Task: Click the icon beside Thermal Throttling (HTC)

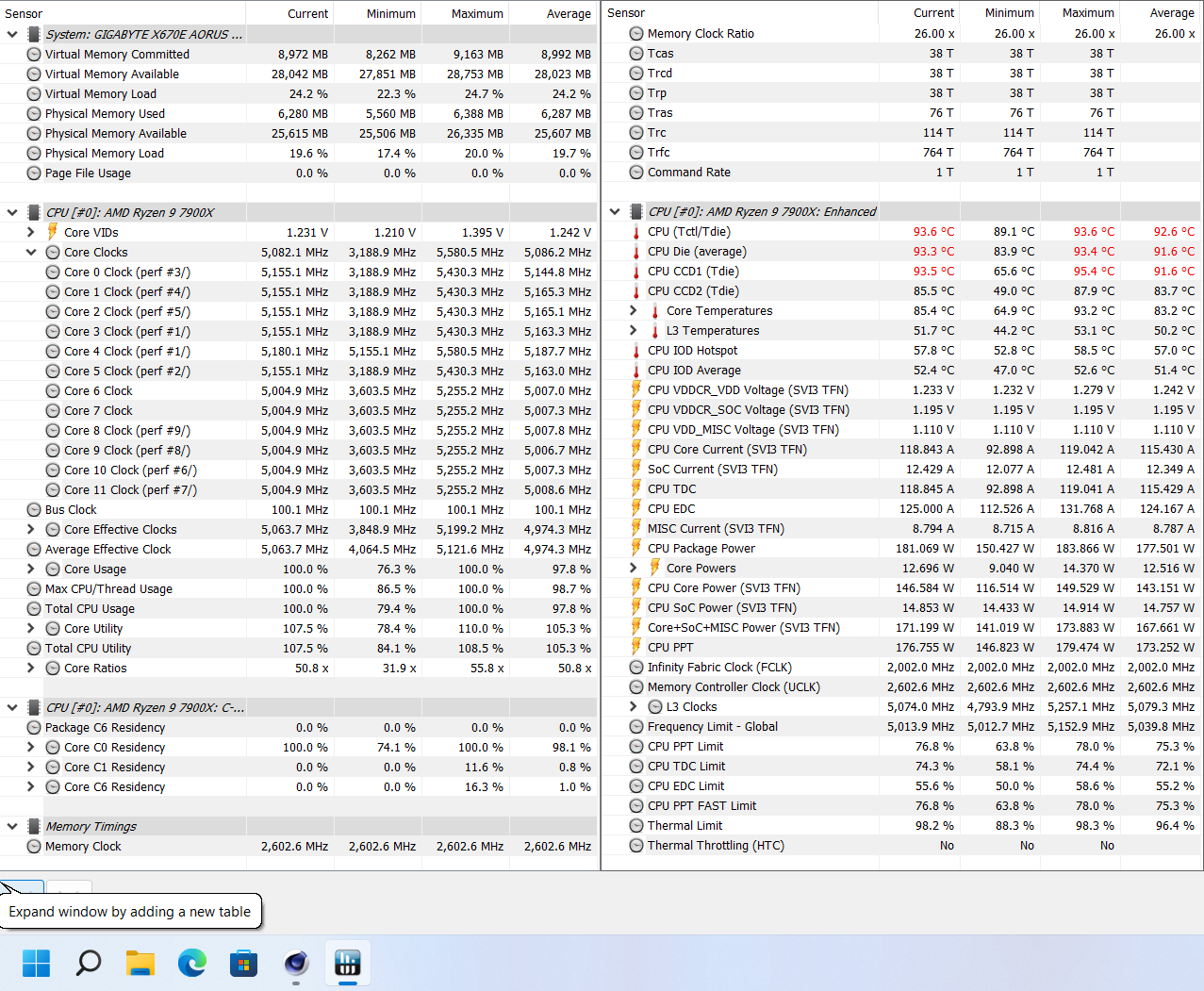Action: (x=636, y=845)
